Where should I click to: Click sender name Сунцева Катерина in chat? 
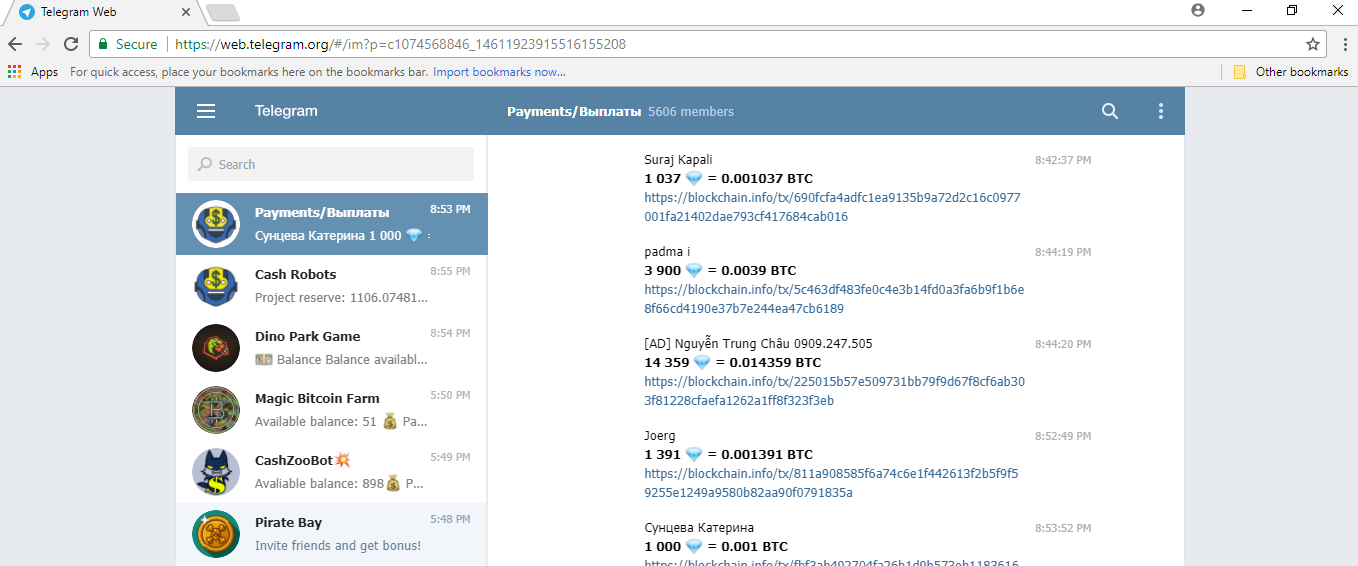tap(699, 528)
